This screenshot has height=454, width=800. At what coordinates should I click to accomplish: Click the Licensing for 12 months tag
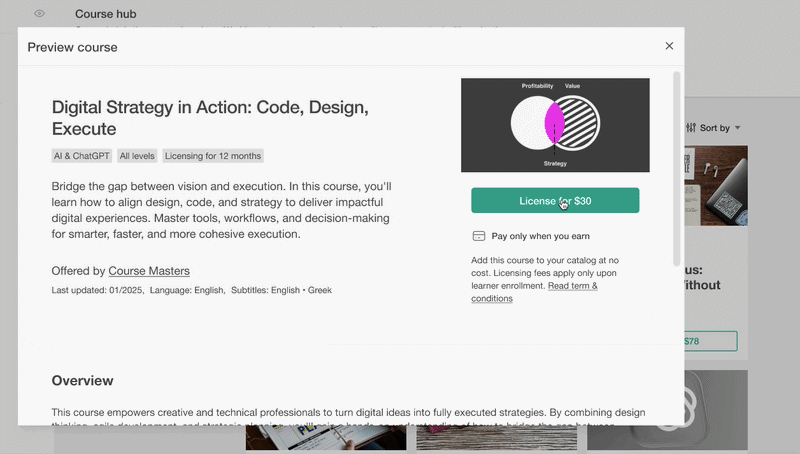(x=213, y=156)
